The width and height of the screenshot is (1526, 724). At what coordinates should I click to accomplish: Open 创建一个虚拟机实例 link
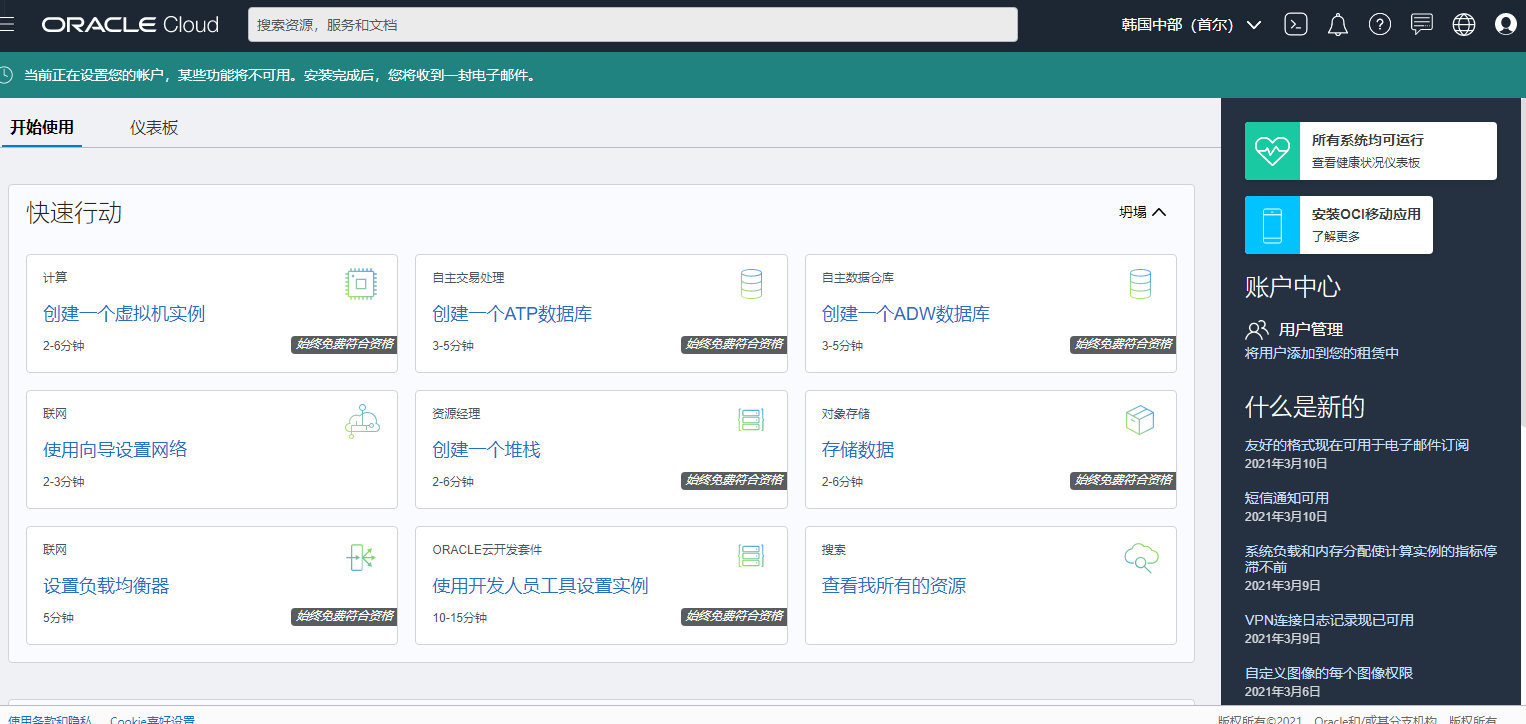(124, 314)
